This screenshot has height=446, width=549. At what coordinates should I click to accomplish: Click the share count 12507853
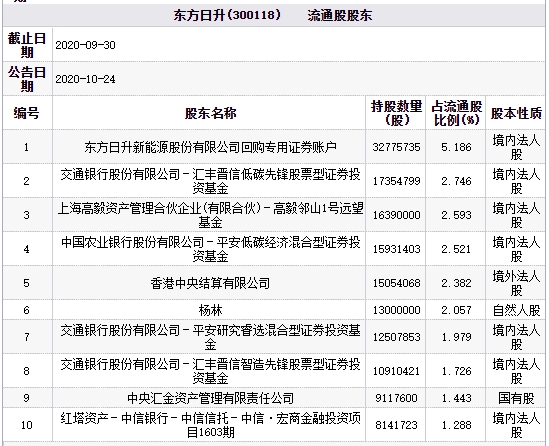coord(396,337)
